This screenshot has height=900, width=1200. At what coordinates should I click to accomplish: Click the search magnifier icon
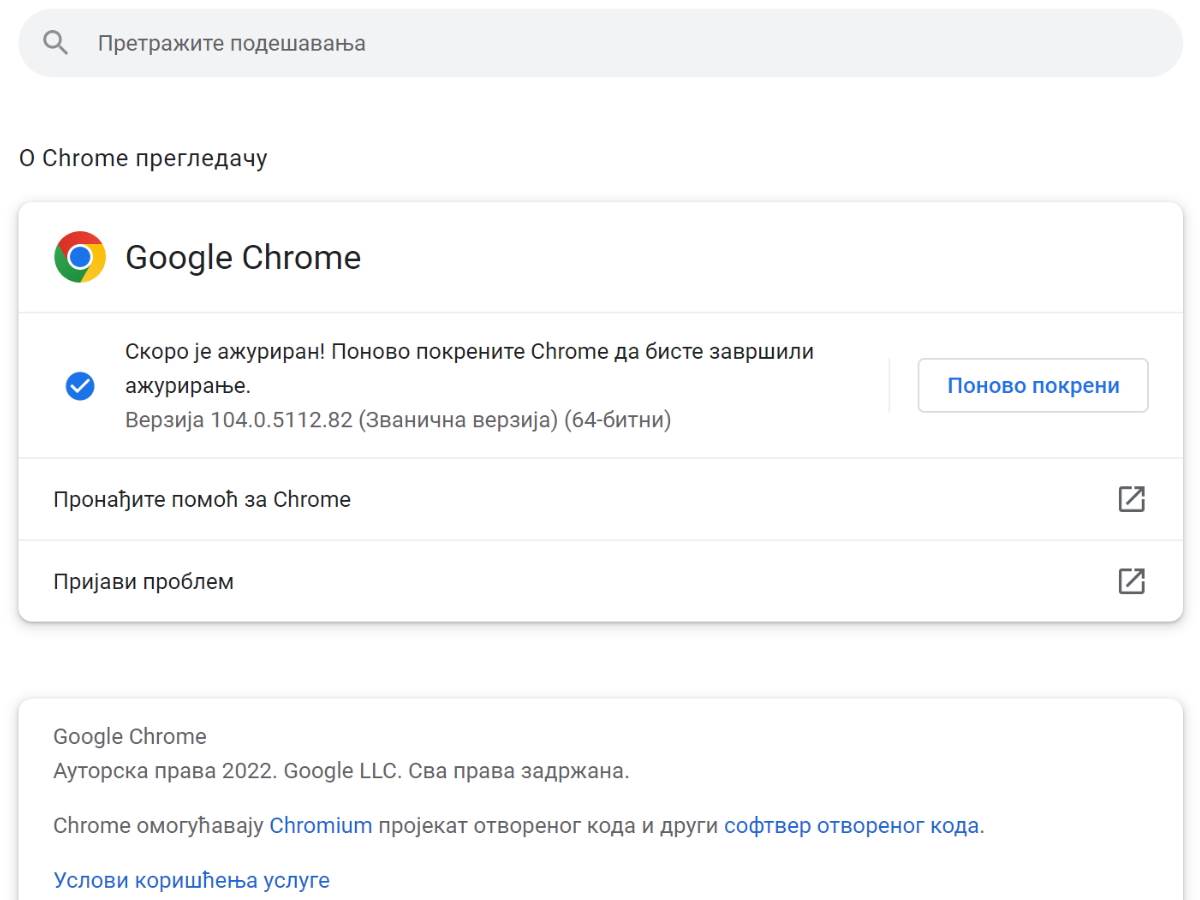pyautogui.click(x=55, y=41)
